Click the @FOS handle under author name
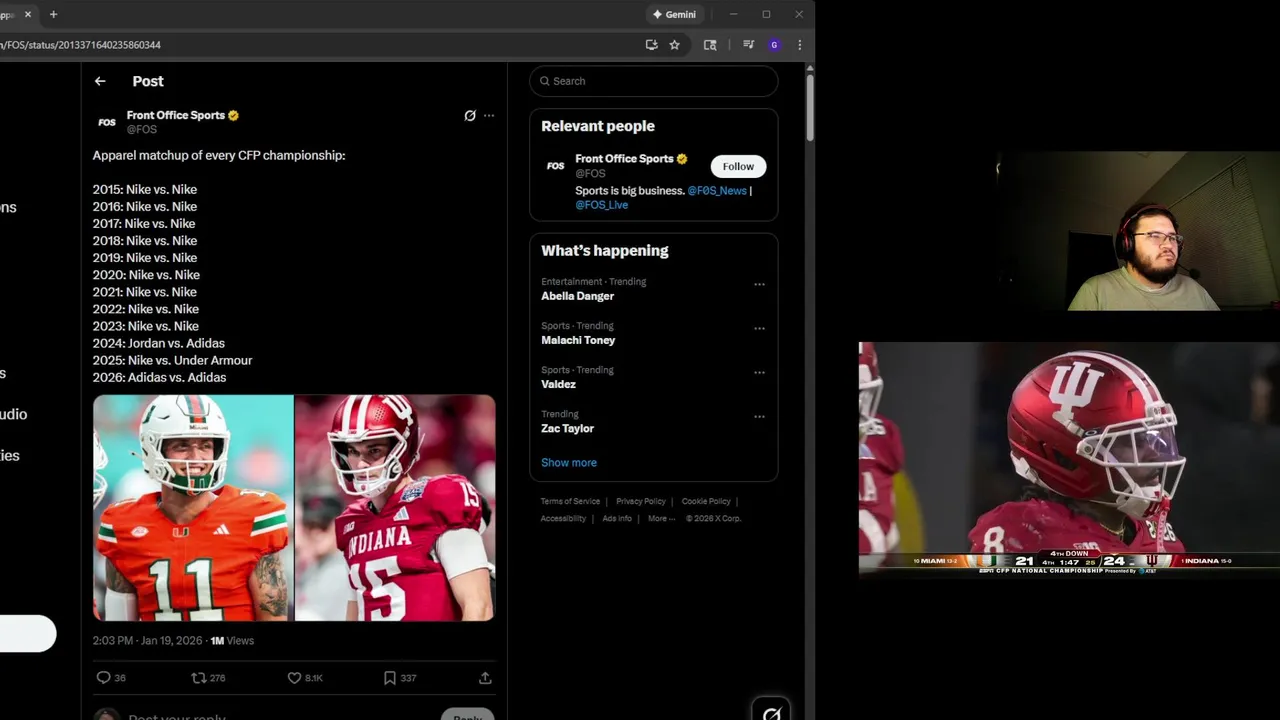The width and height of the screenshot is (1280, 720). tap(142, 130)
